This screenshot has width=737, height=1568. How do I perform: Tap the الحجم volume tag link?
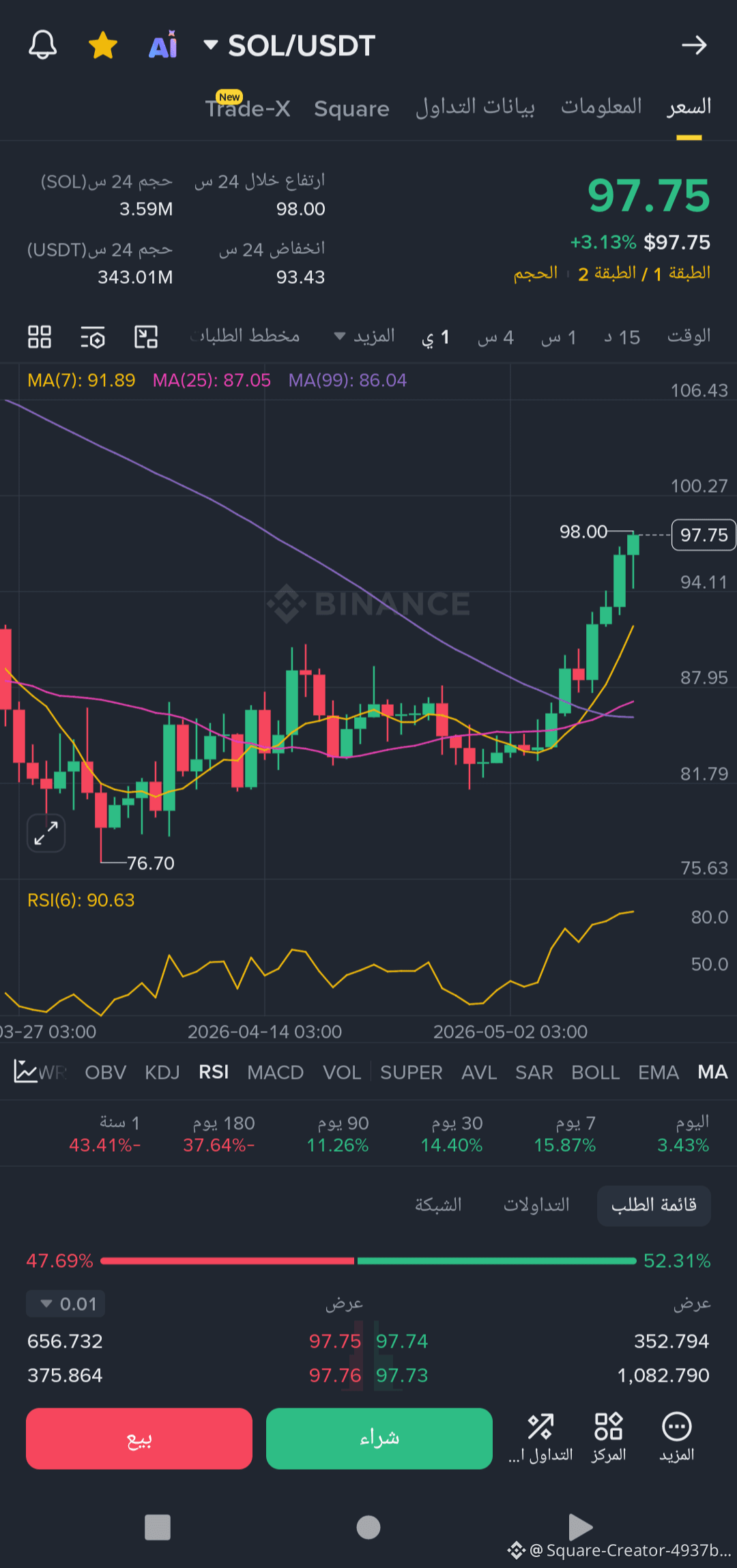[536, 274]
